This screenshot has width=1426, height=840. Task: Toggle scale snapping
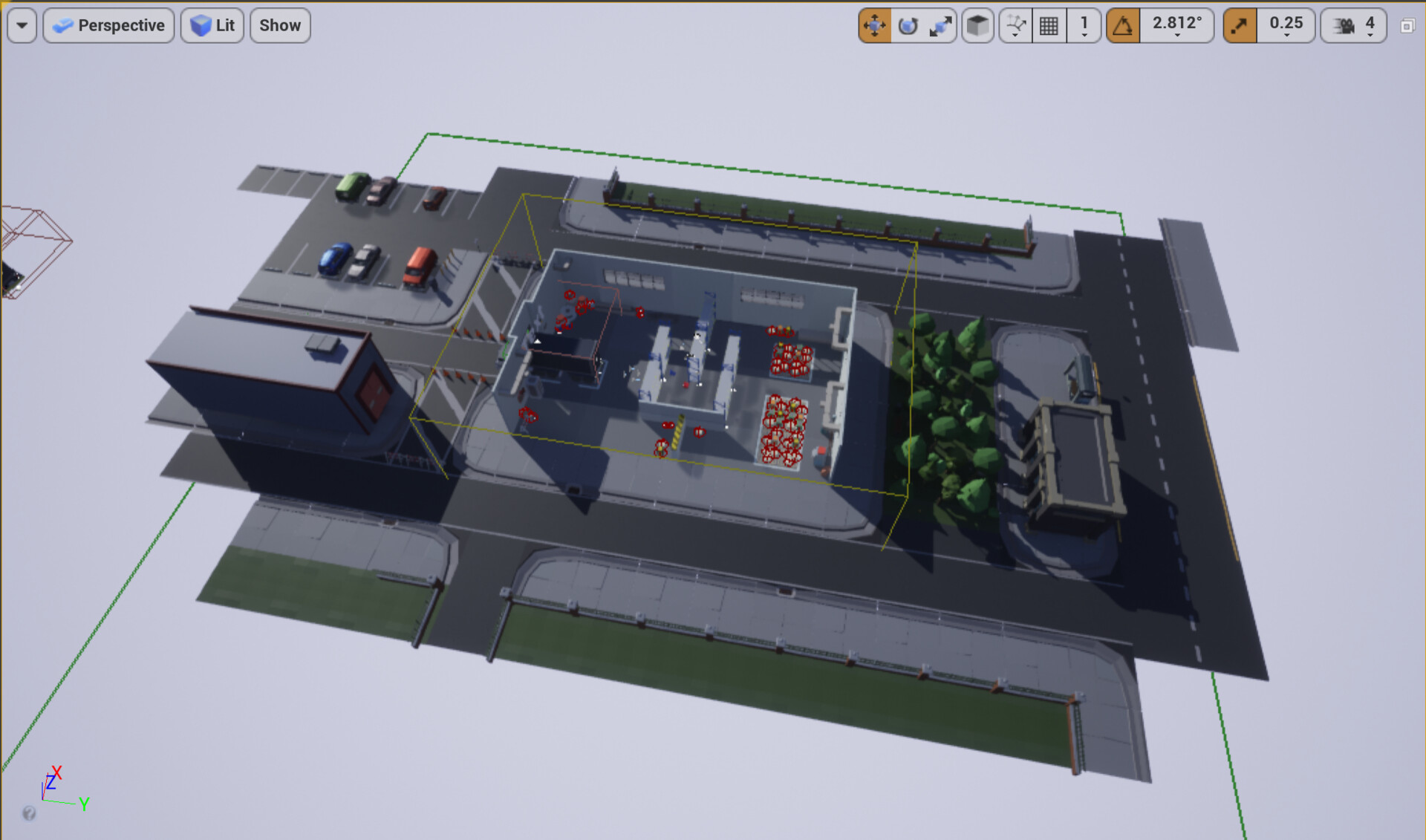coord(1239,25)
